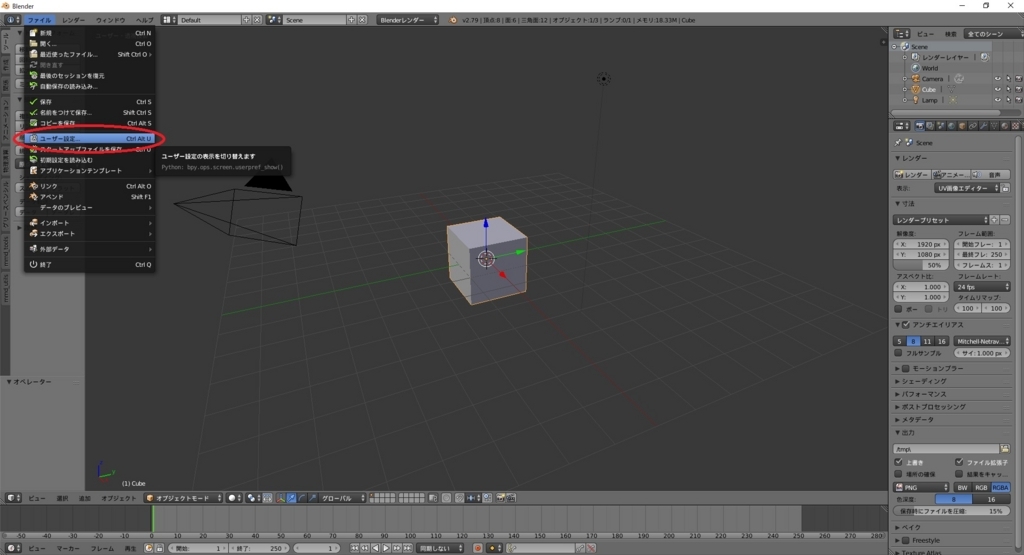Click the play animation button in timeline
Image resolution: width=1024 pixels, height=555 pixels.
pyautogui.click(x=386, y=548)
